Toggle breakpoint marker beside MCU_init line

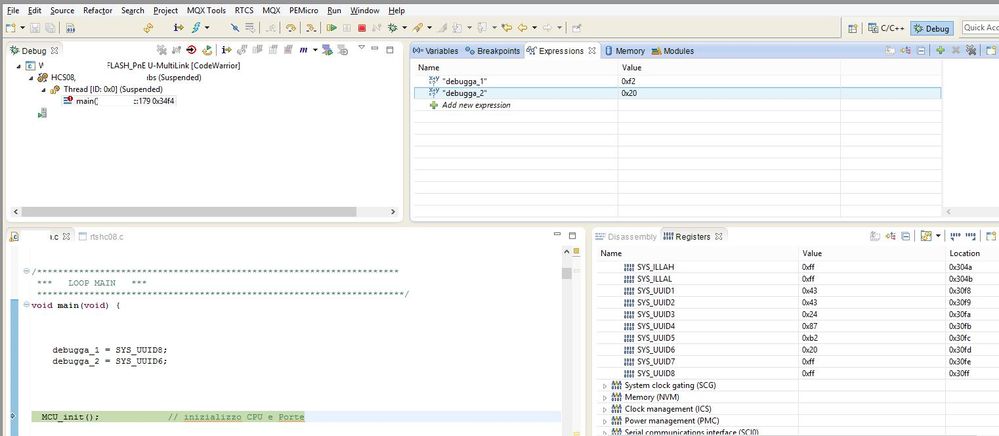tap(13, 417)
